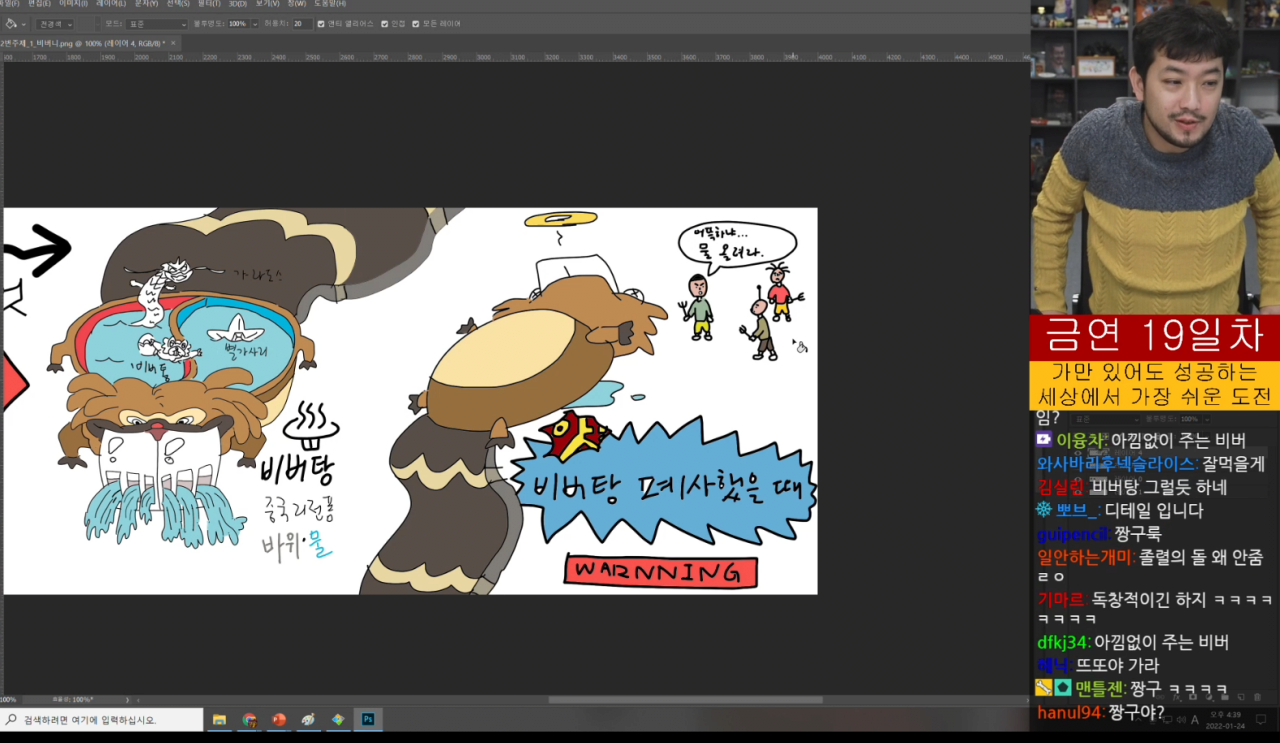Screen dimensions: 1280x743
Task: Open the status bar info arrow menu
Action: (x=127, y=699)
